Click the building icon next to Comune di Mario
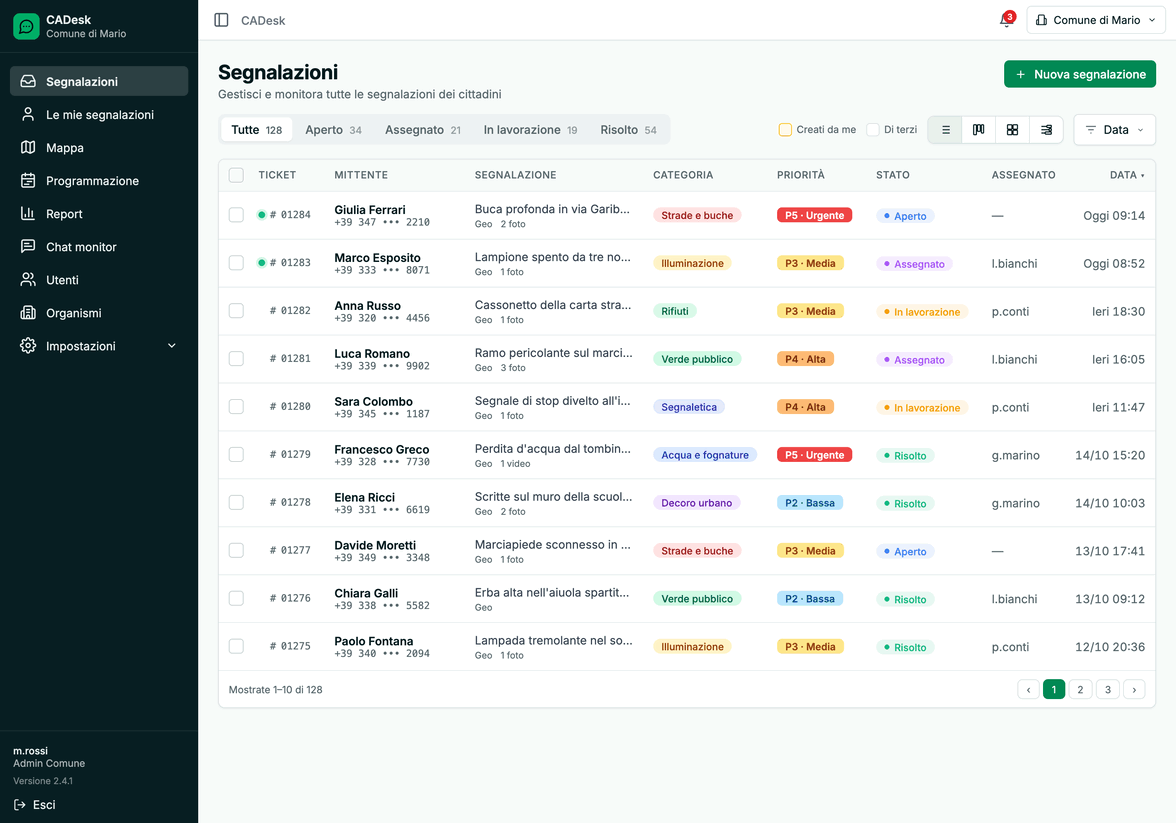This screenshot has height=823, width=1176. tap(1042, 20)
